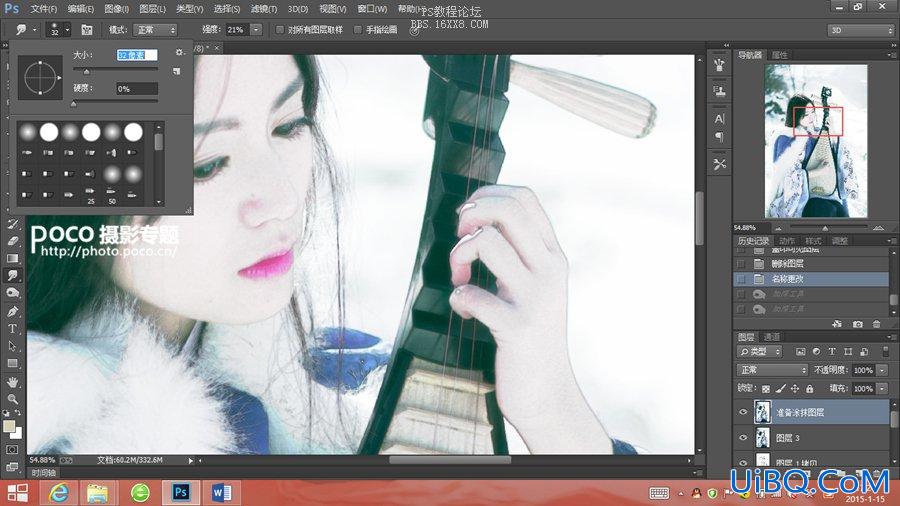Select the Gradient tool
The height and width of the screenshot is (506, 900).
pos(13,258)
